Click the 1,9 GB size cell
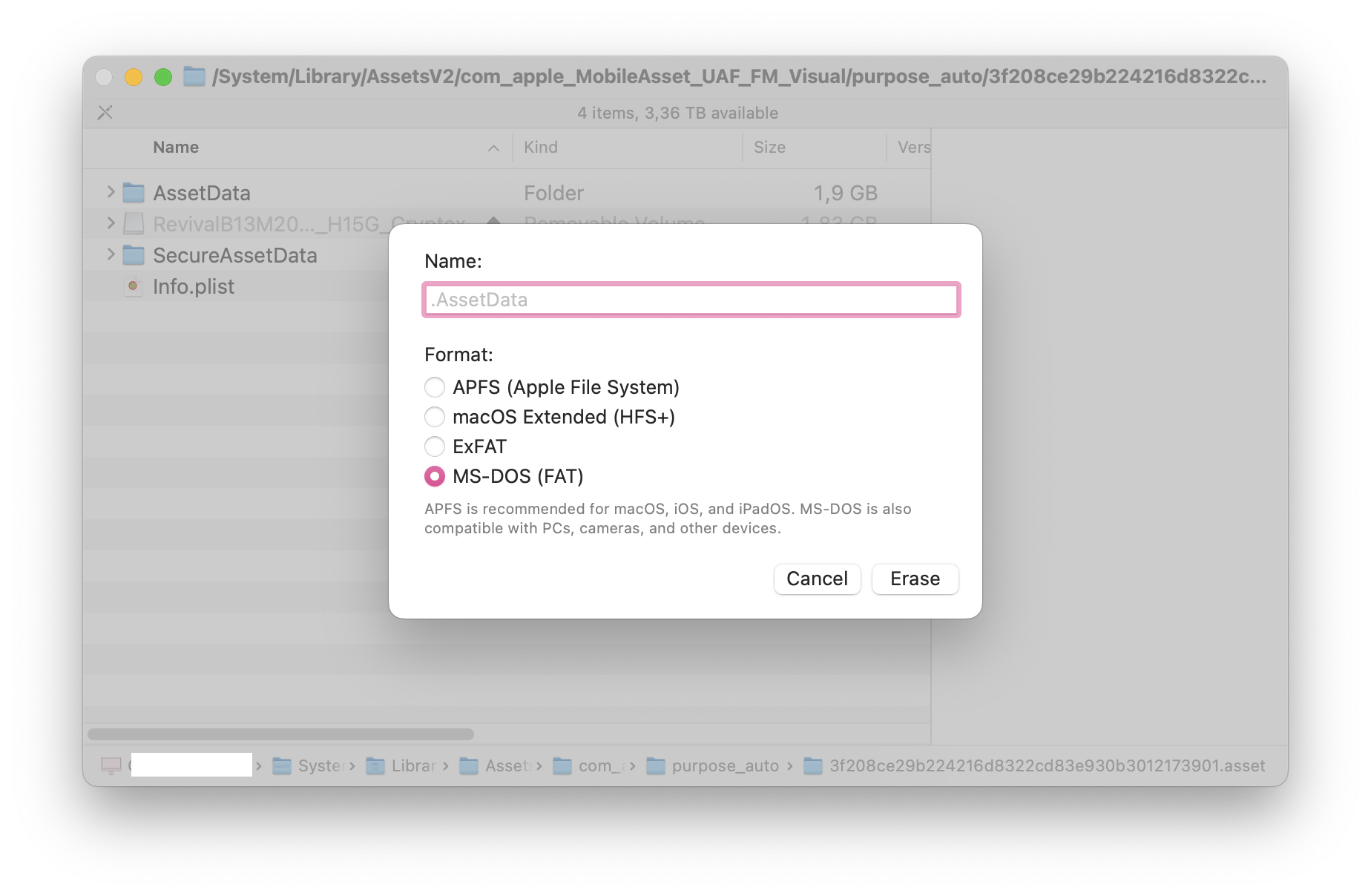The image size is (1371, 896). point(846,193)
